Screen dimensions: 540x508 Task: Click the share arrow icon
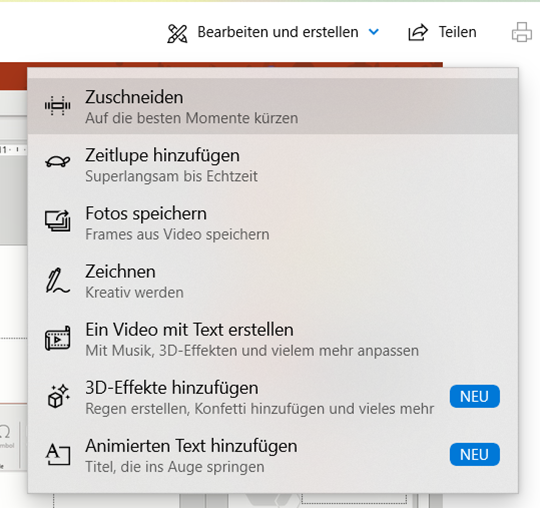pyautogui.click(x=418, y=33)
